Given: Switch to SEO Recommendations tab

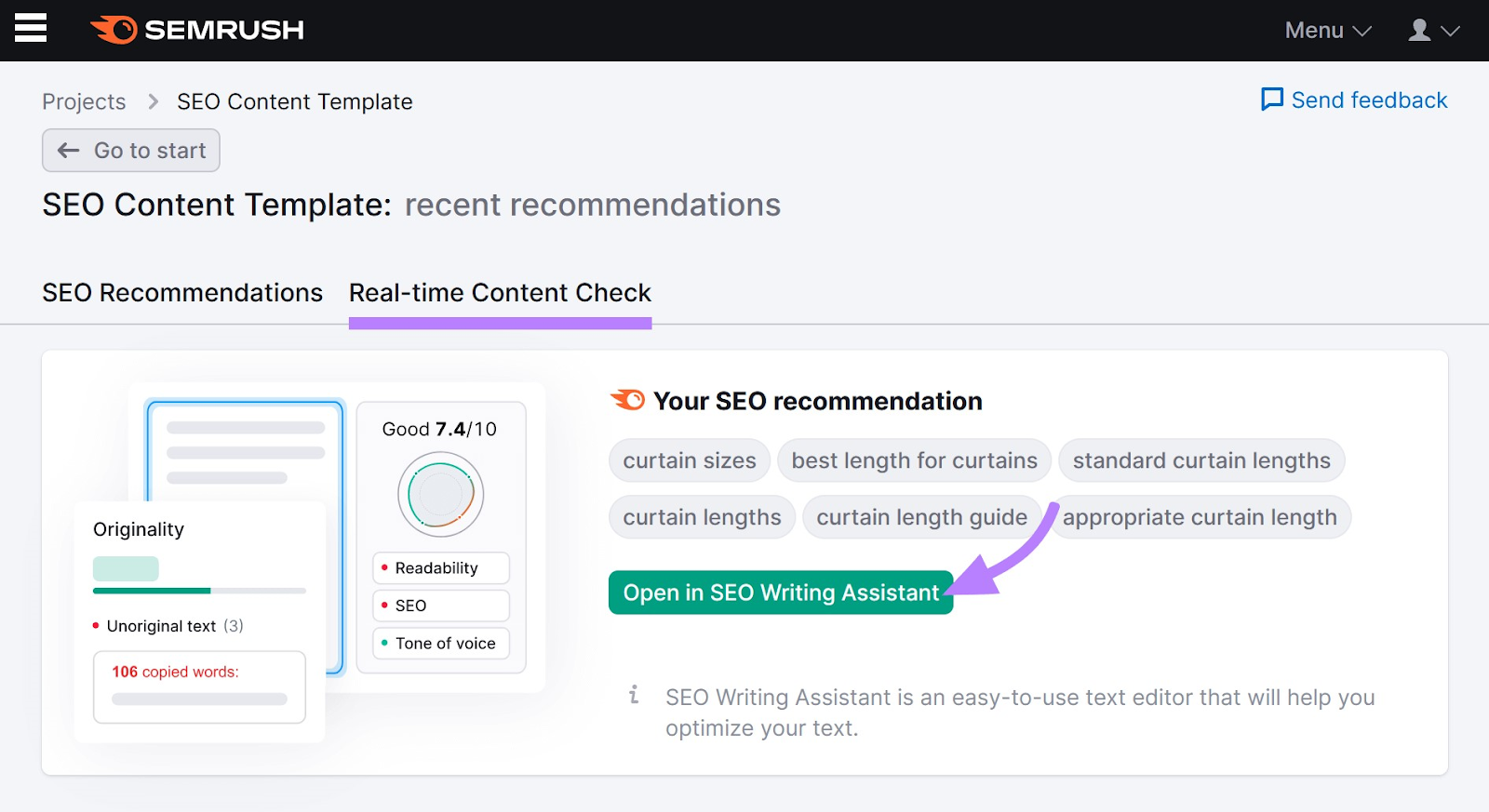Looking at the screenshot, I should 182,292.
